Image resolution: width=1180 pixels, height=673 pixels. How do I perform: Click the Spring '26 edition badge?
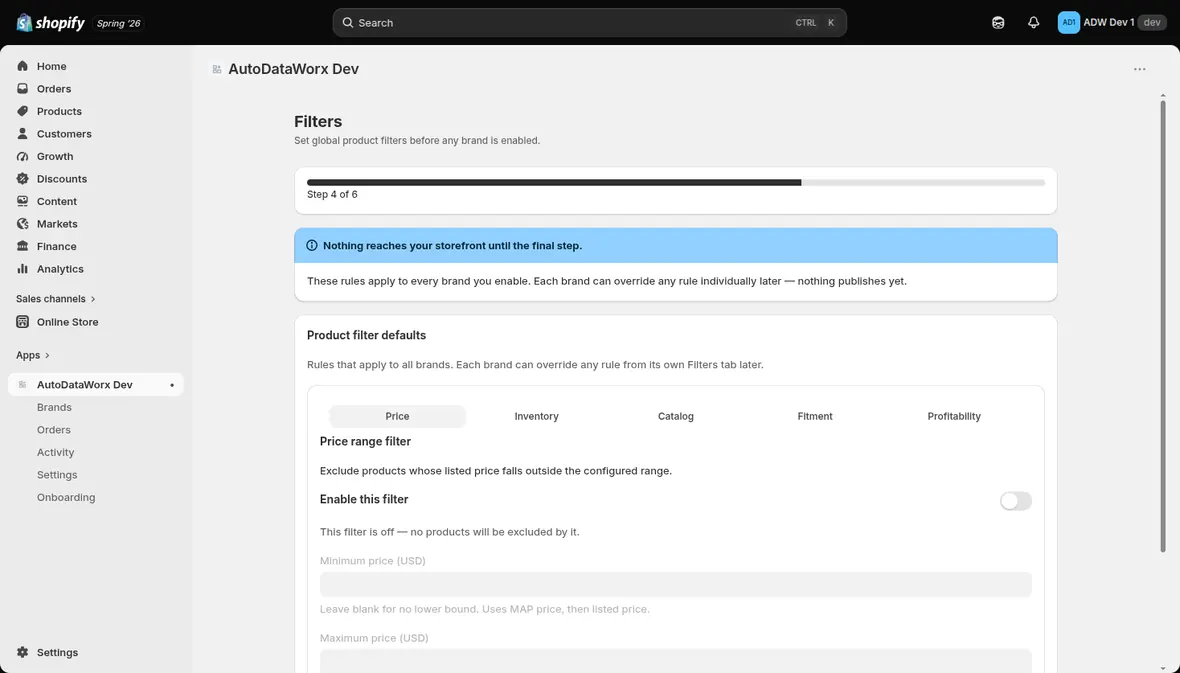tap(118, 23)
